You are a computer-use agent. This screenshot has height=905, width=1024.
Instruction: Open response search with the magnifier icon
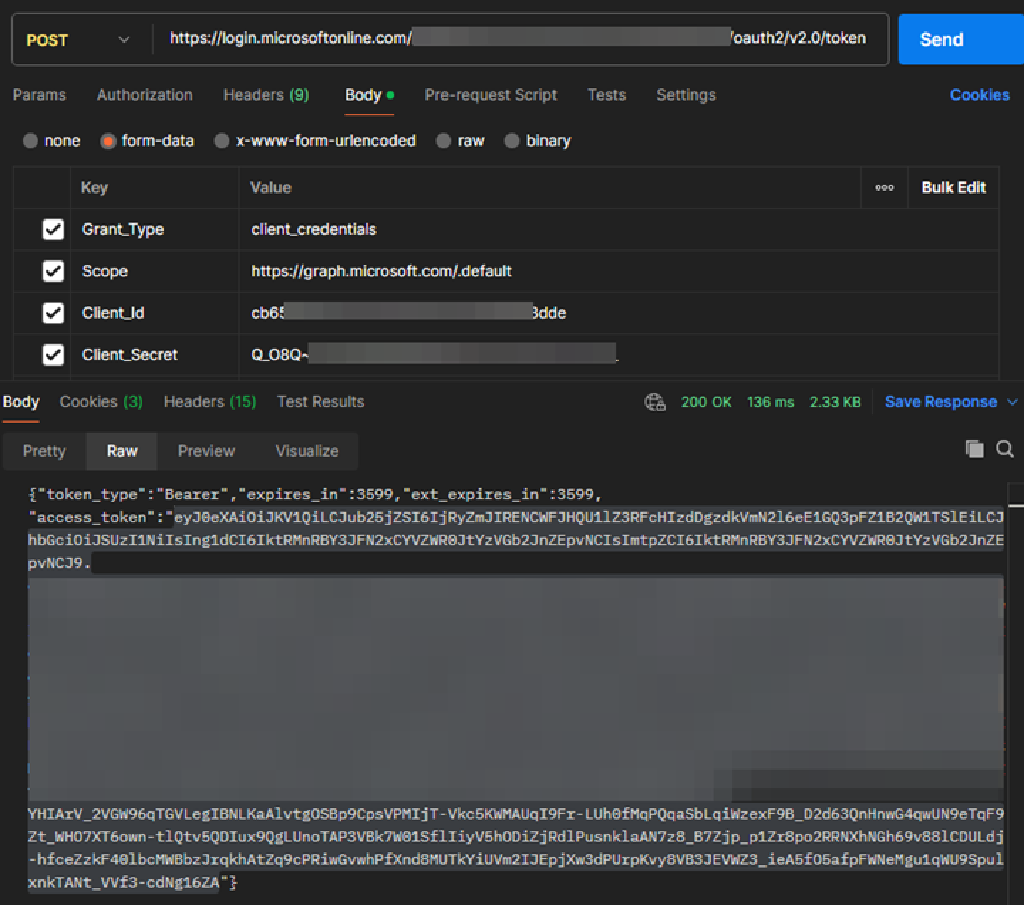[1003, 450]
